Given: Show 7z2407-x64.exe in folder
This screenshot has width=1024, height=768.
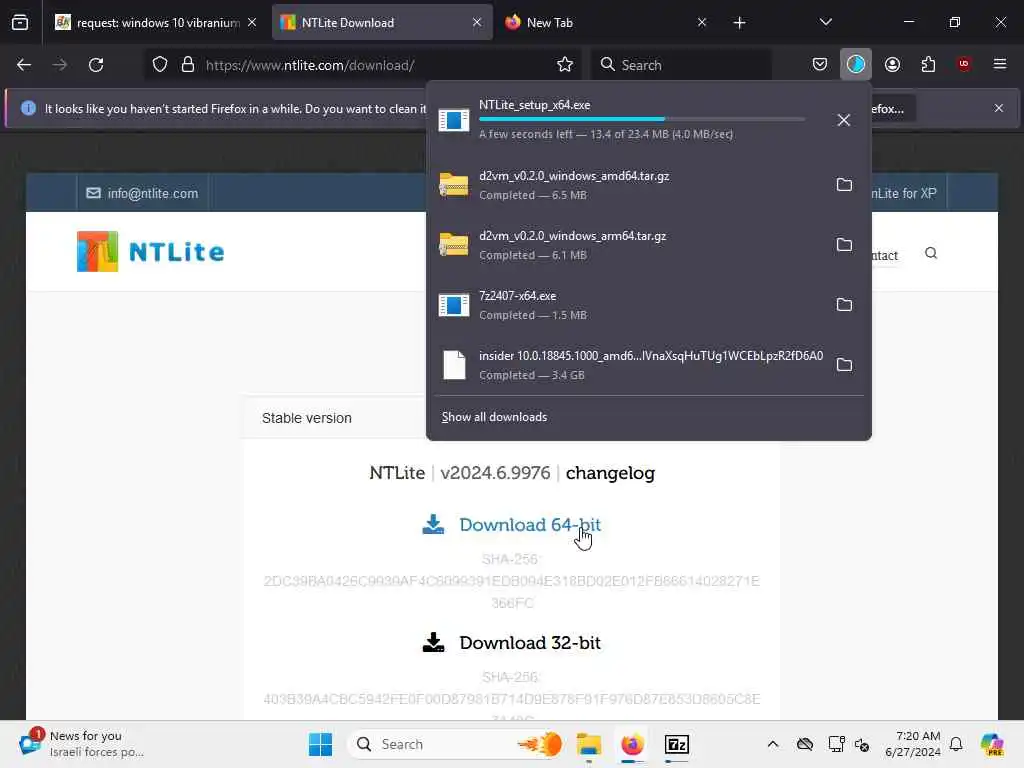Looking at the screenshot, I should point(844,305).
